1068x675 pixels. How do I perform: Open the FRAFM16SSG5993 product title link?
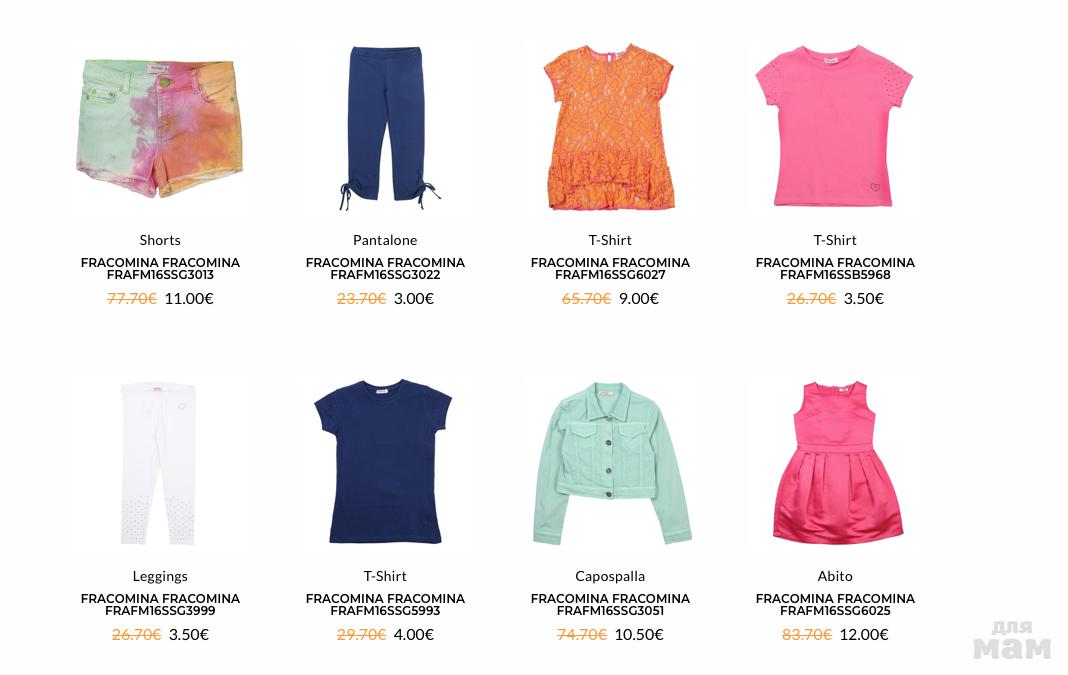coord(386,604)
